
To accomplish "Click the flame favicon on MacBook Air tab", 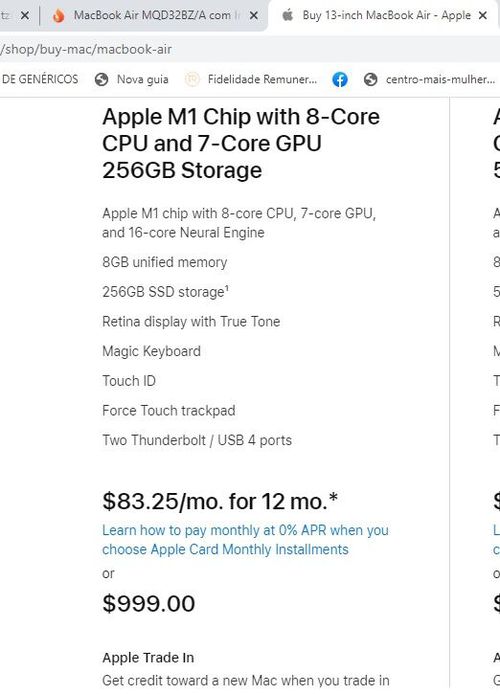I will pos(58,15).
